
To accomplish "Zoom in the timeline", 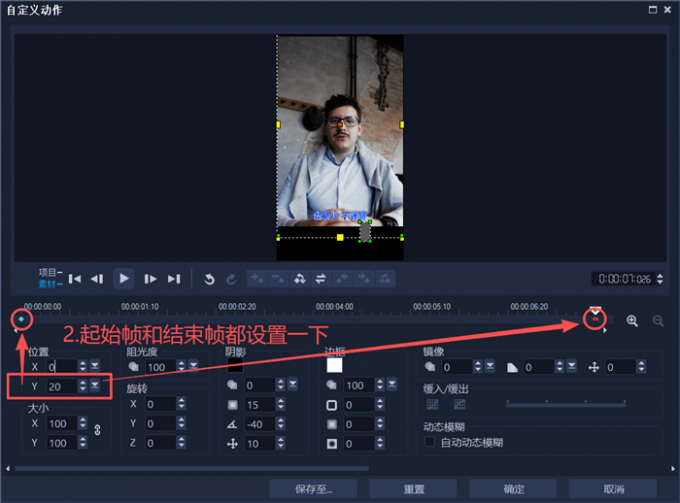I will tap(632, 321).
